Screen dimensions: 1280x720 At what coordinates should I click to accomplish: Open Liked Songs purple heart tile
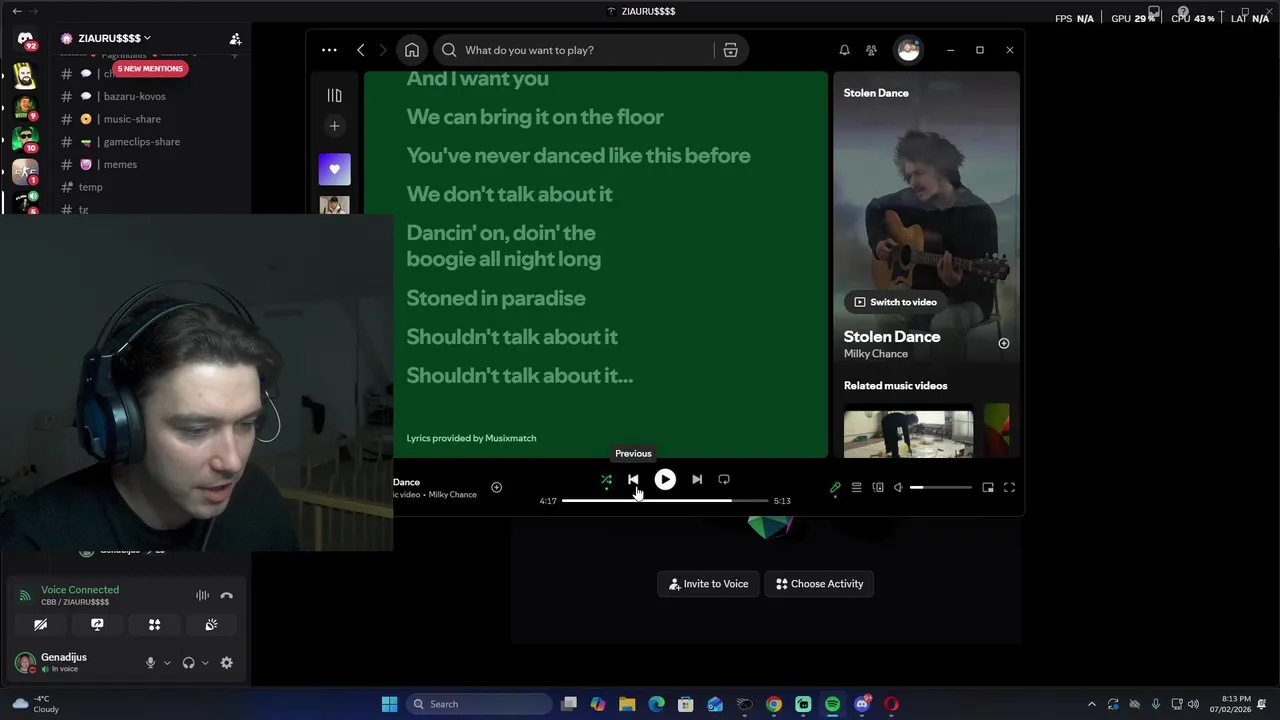pyautogui.click(x=334, y=169)
